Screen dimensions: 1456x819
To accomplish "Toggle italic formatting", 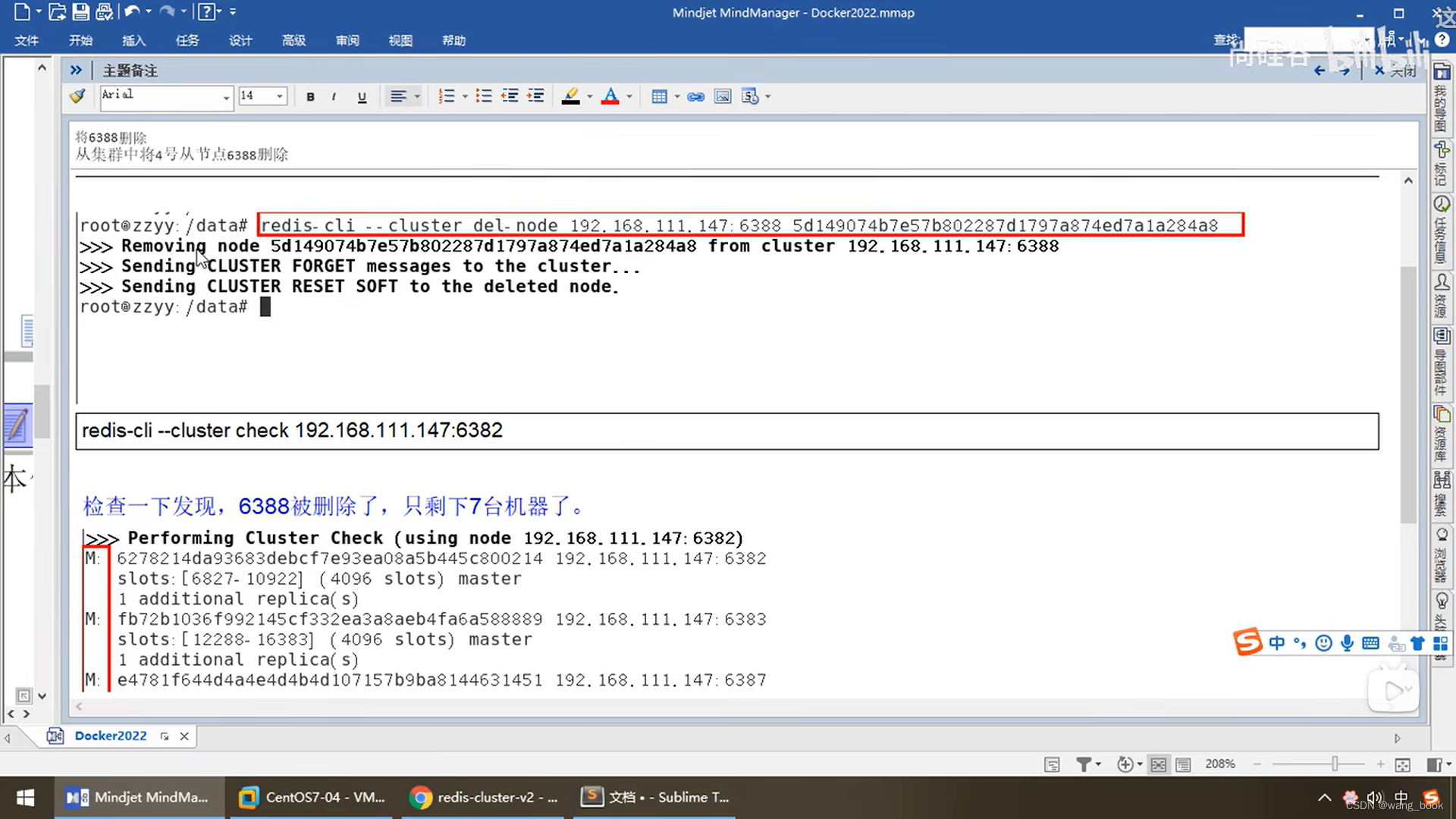I will point(334,97).
